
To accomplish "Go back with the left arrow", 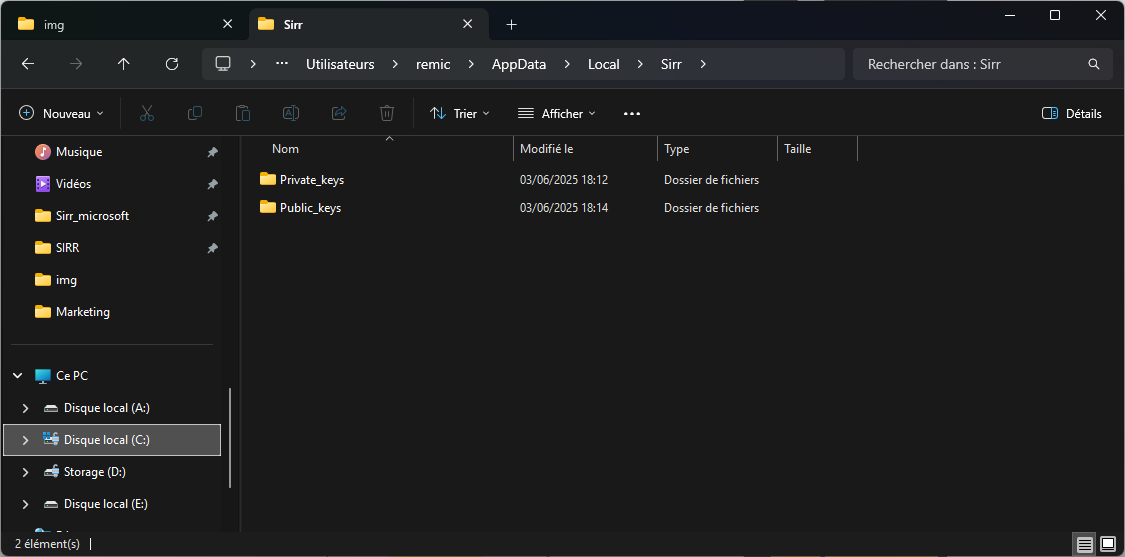I will click(x=28, y=64).
